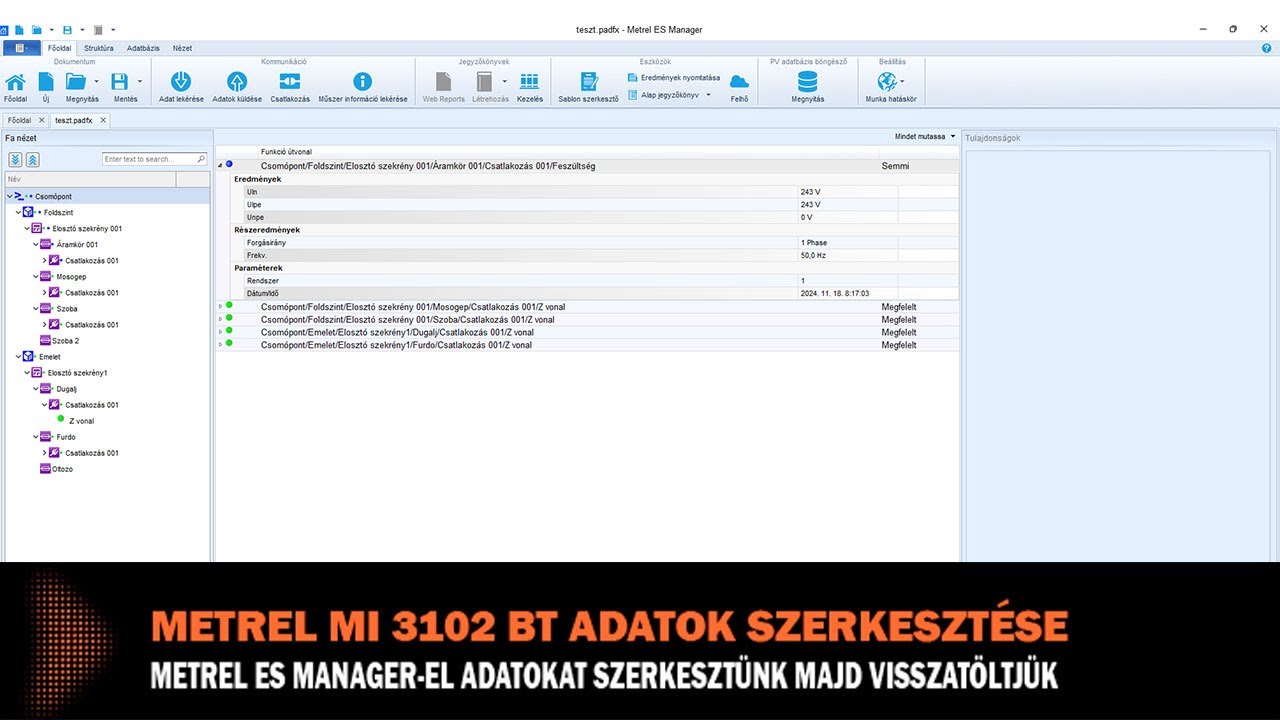Collapse the Csomópont root node

(10, 197)
